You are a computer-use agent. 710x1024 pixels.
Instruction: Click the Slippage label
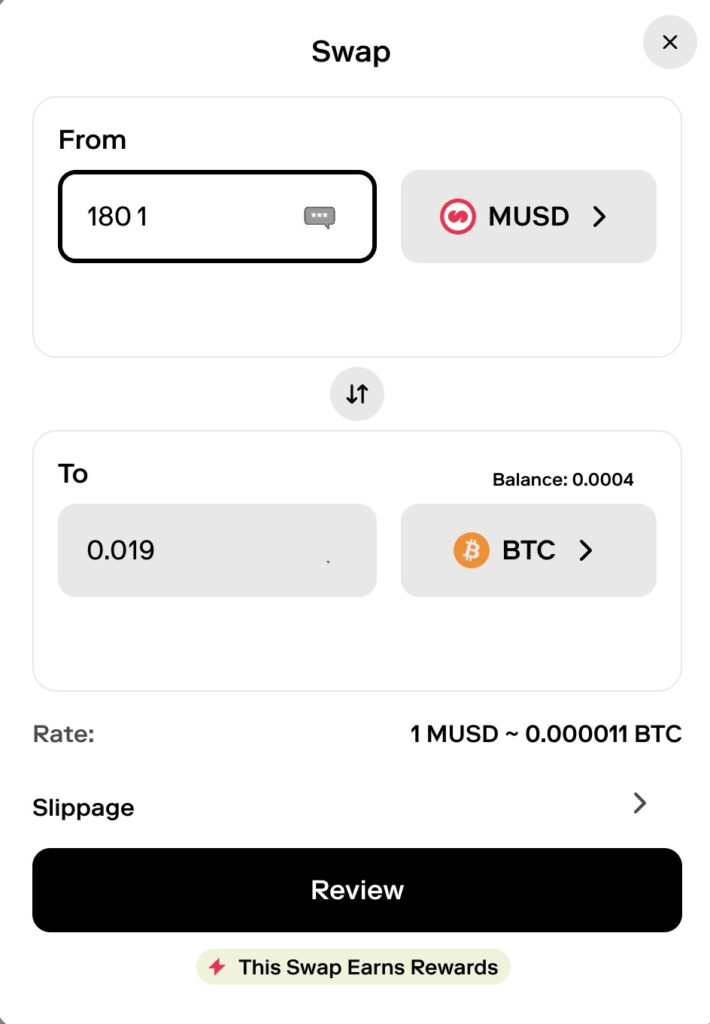[83, 808]
